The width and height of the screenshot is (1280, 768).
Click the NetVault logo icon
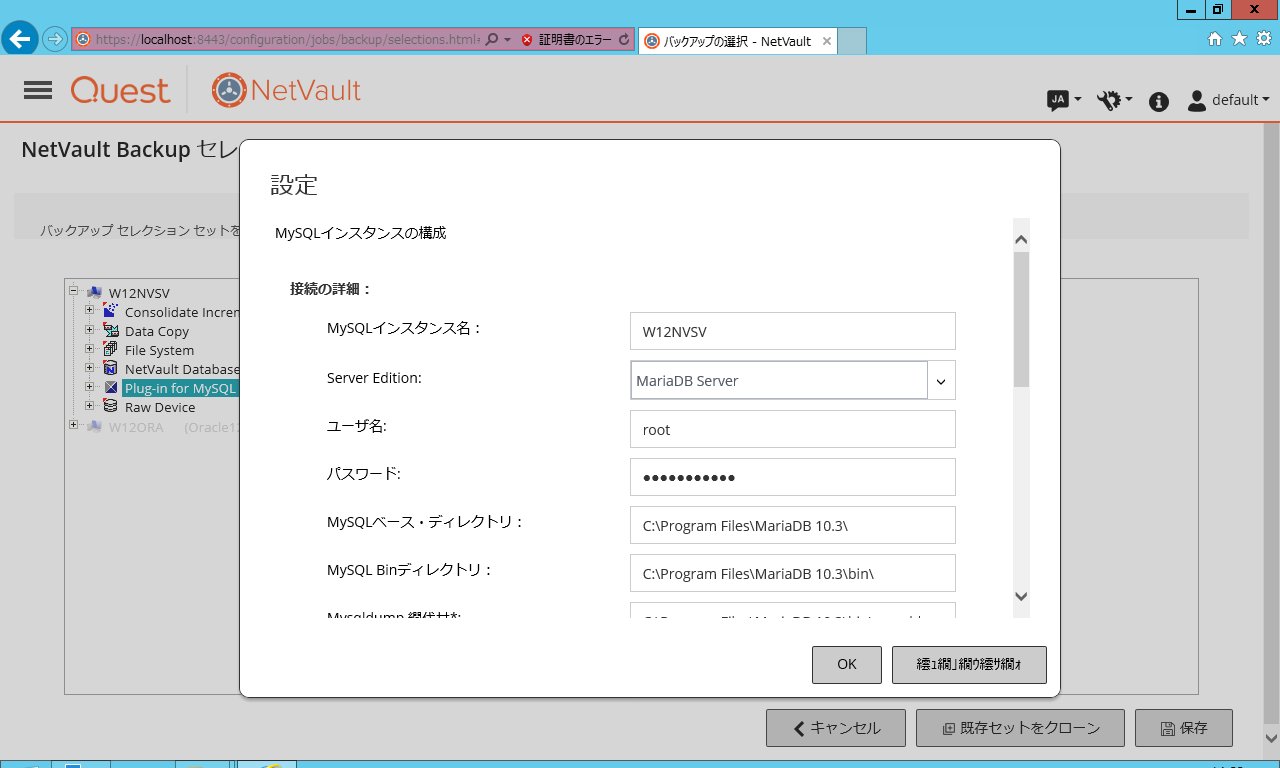(228, 91)
